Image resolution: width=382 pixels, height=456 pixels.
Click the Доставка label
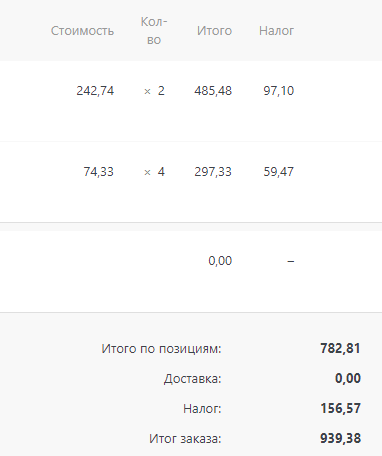192,379
